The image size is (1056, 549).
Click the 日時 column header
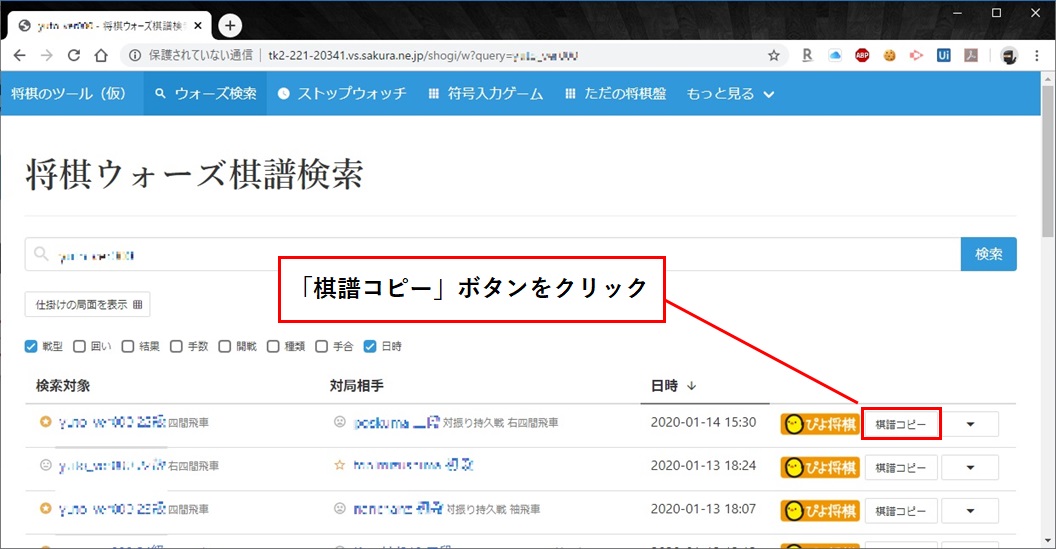pyautogui.click(x=665, y=386)
